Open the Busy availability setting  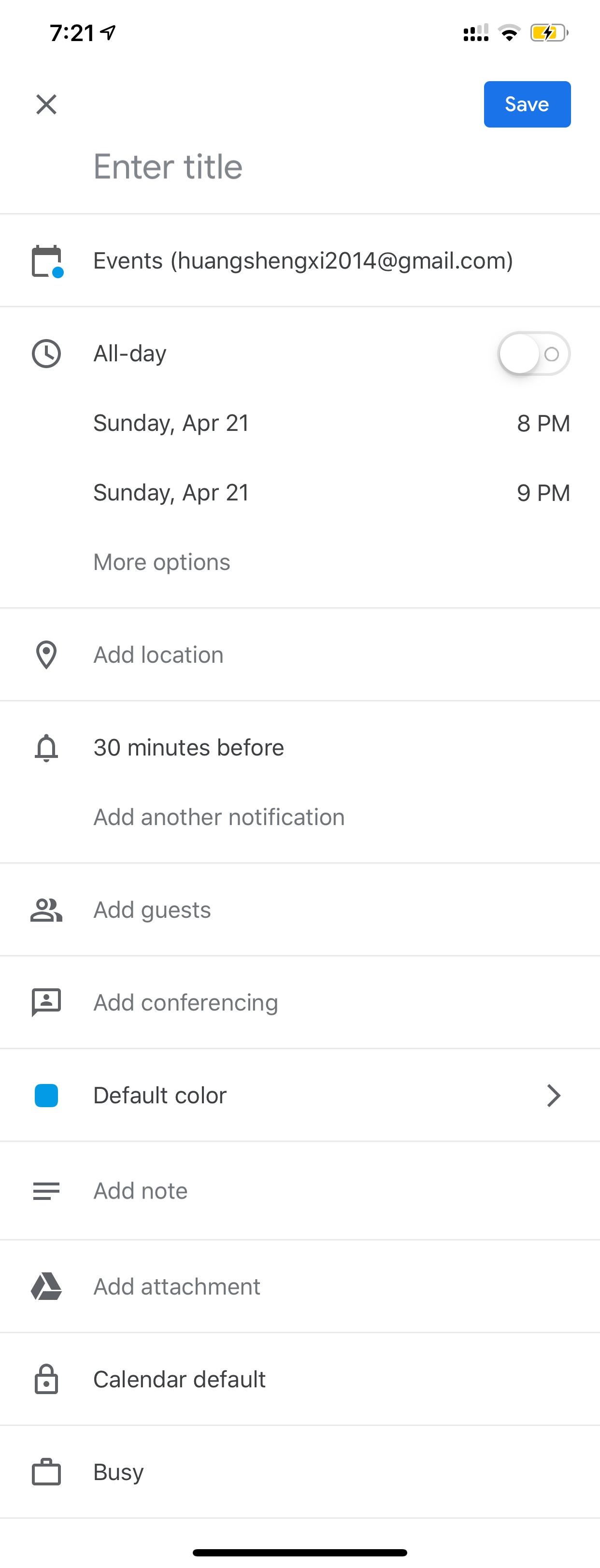coord(300,1472)
